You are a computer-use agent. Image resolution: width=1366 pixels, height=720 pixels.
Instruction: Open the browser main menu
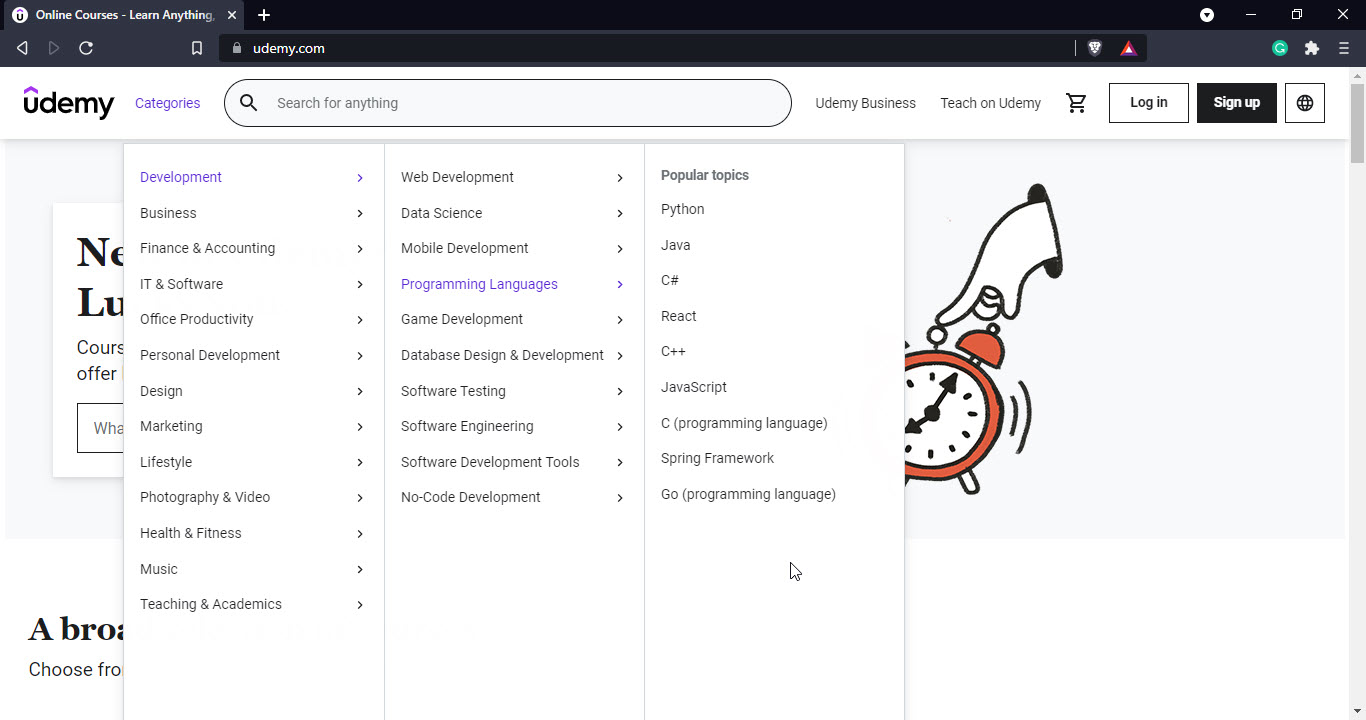point(1344,48)
